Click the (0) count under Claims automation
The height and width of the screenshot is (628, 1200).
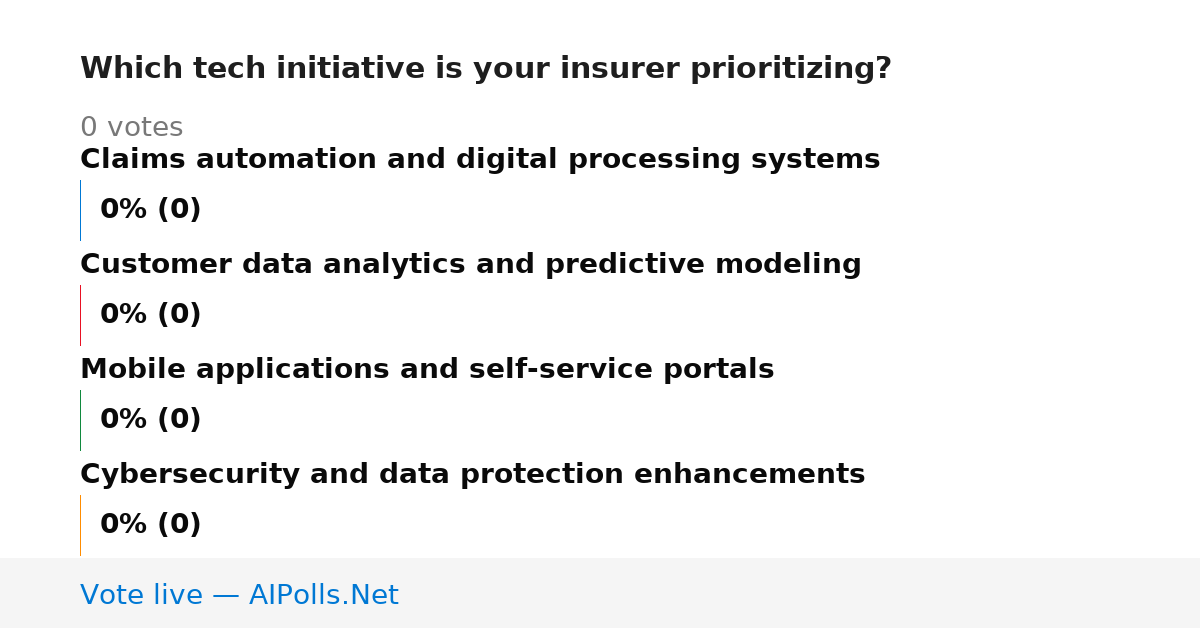pos(179,210)
